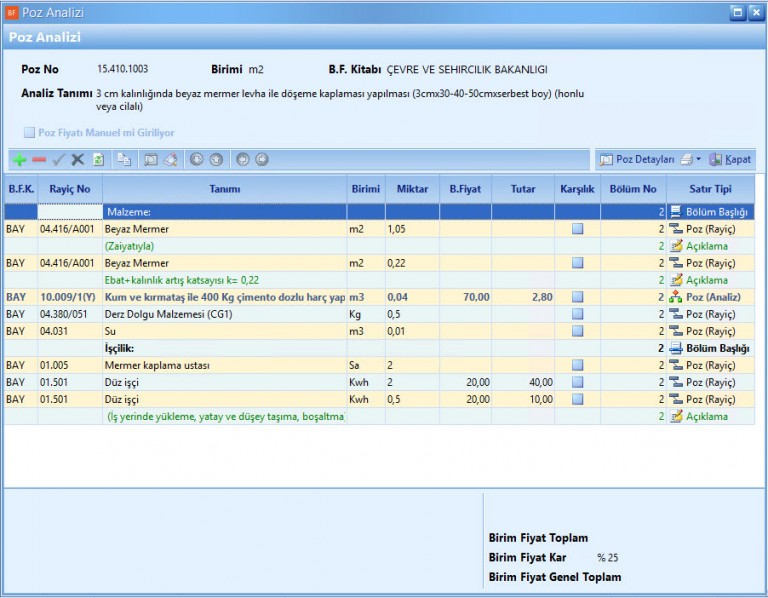The width and height of the screenshot is (768, 598).
Task: Click the green refresh sheet icon
Action: point(98,160)
